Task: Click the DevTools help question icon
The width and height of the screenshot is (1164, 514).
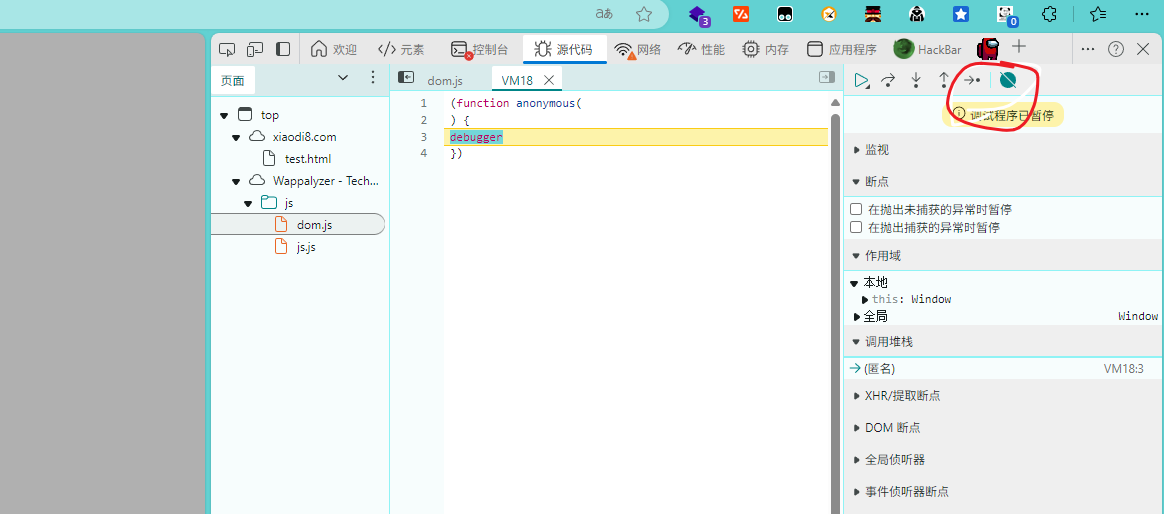Action: click(1116, 49)
